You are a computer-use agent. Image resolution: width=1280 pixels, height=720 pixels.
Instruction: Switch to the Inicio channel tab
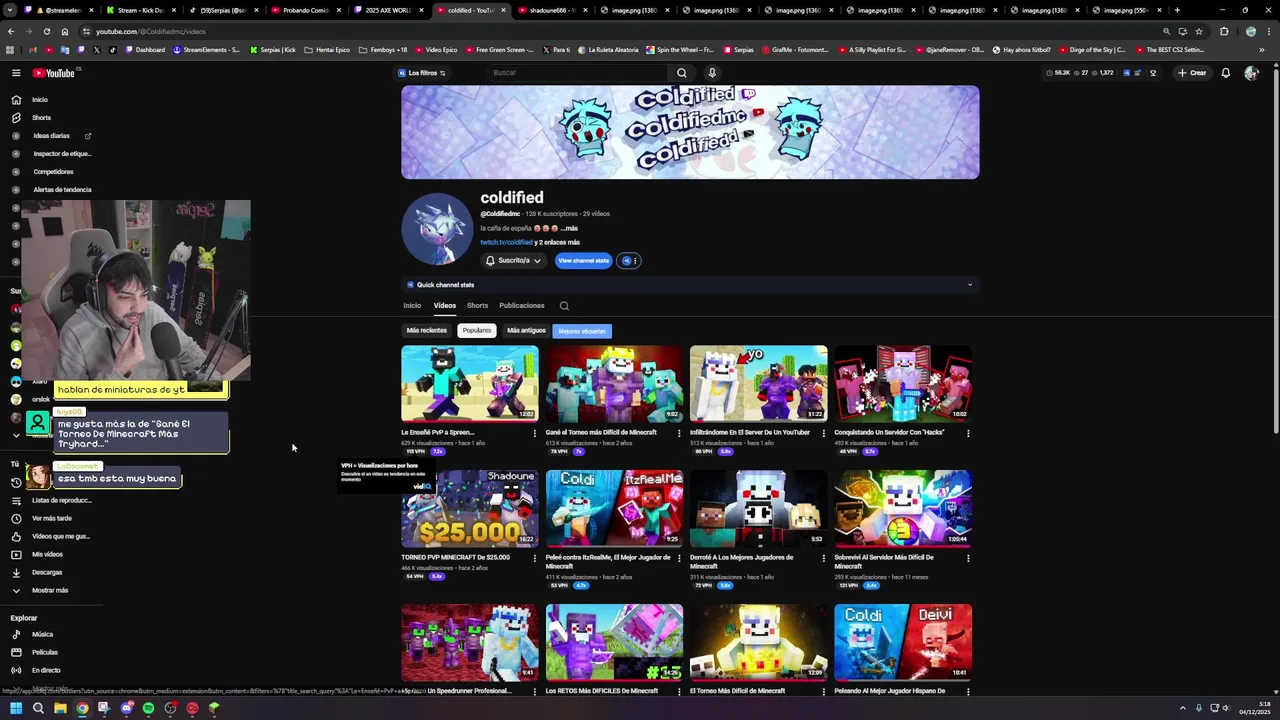tap(412, 306)
